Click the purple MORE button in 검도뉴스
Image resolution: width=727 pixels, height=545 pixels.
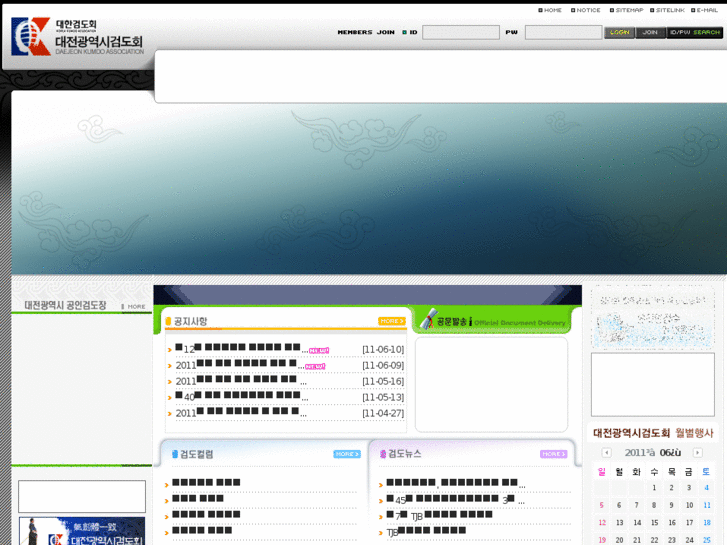[554, 454]
